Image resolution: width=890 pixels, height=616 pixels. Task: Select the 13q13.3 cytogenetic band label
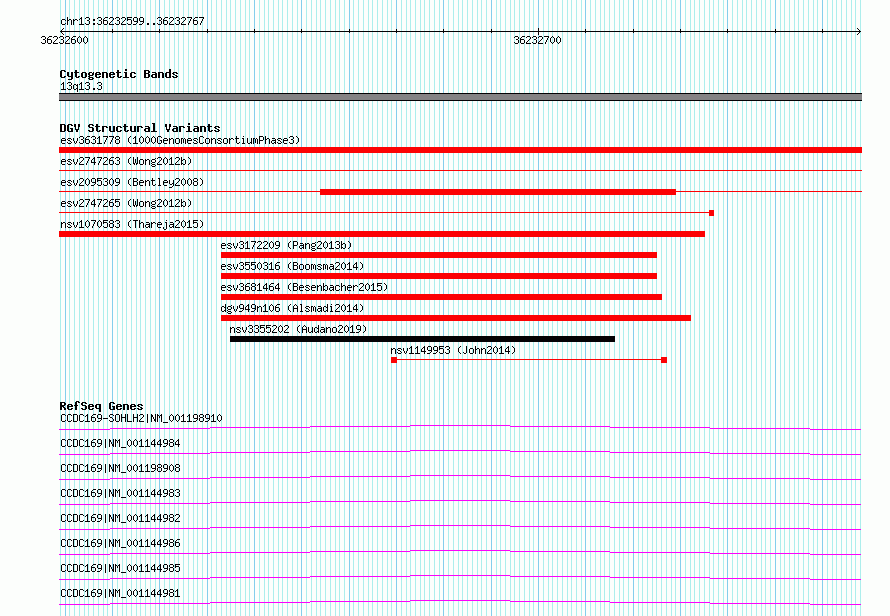[x=81, y=86]
